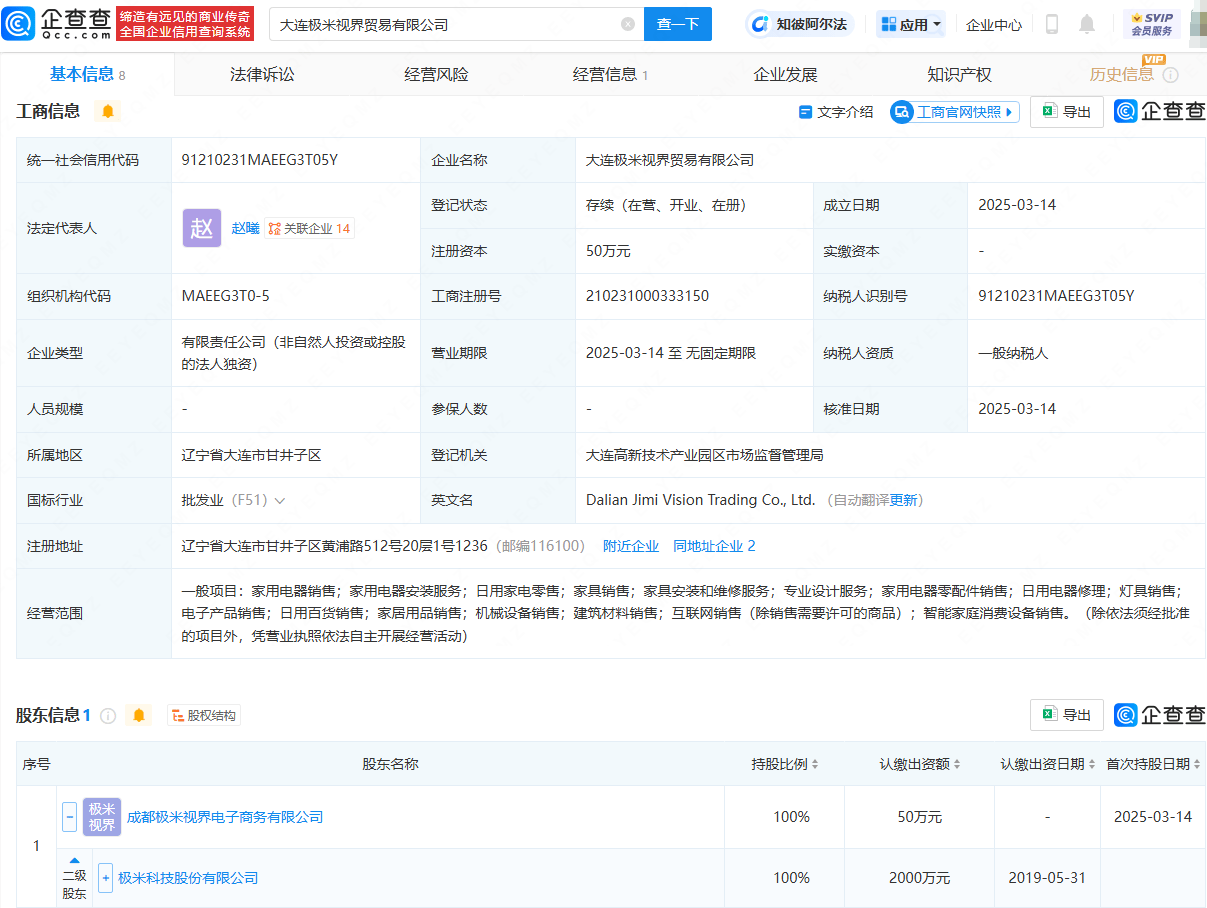Open legal representative 赵曦 link

point(245,228)
